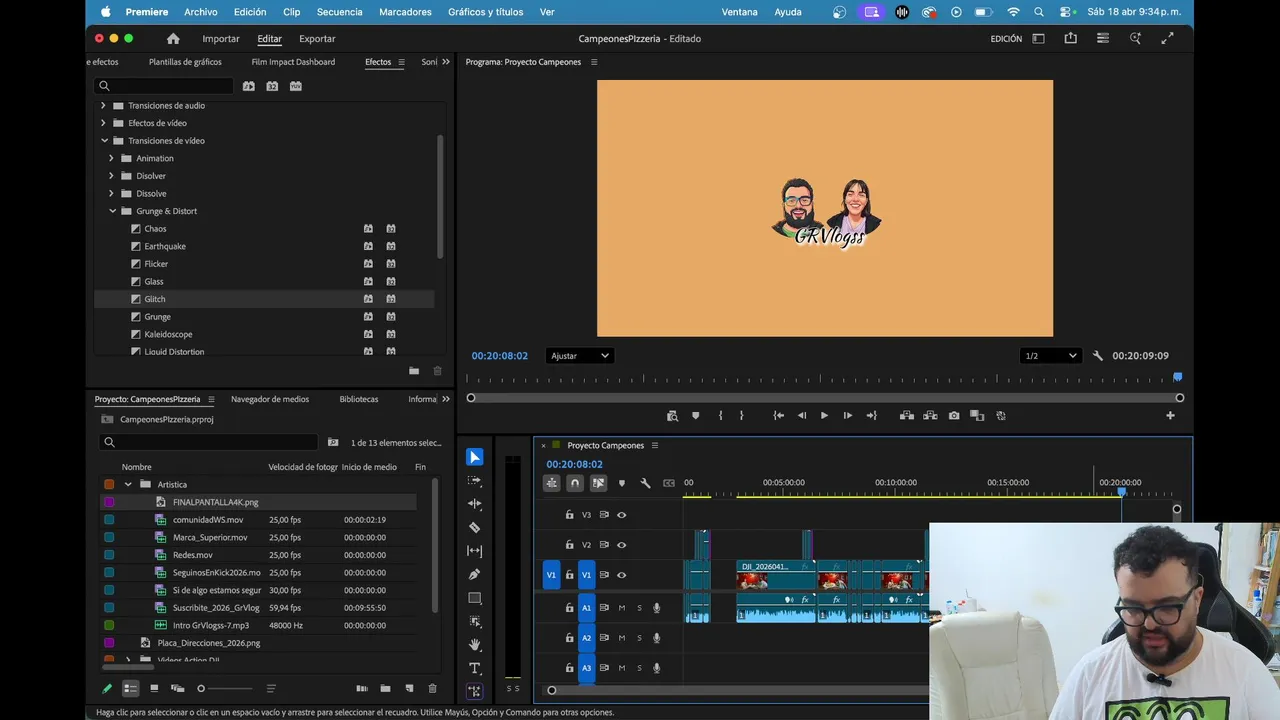Open timeline wrench display settings
Image resolution: width=1280 pixels, height=720 pixels.
(x=645, y=483)
